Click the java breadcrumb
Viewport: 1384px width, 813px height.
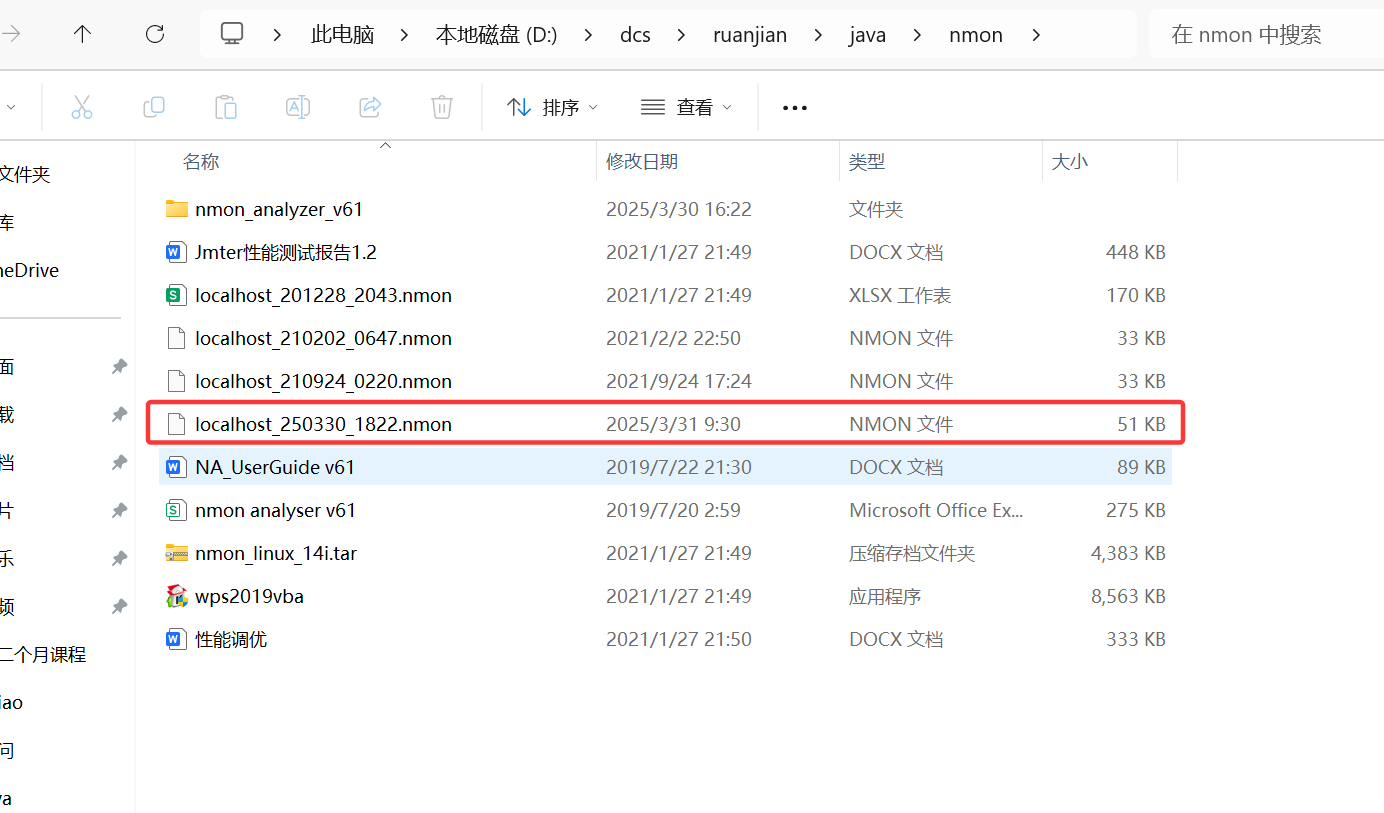coord(868,35)
